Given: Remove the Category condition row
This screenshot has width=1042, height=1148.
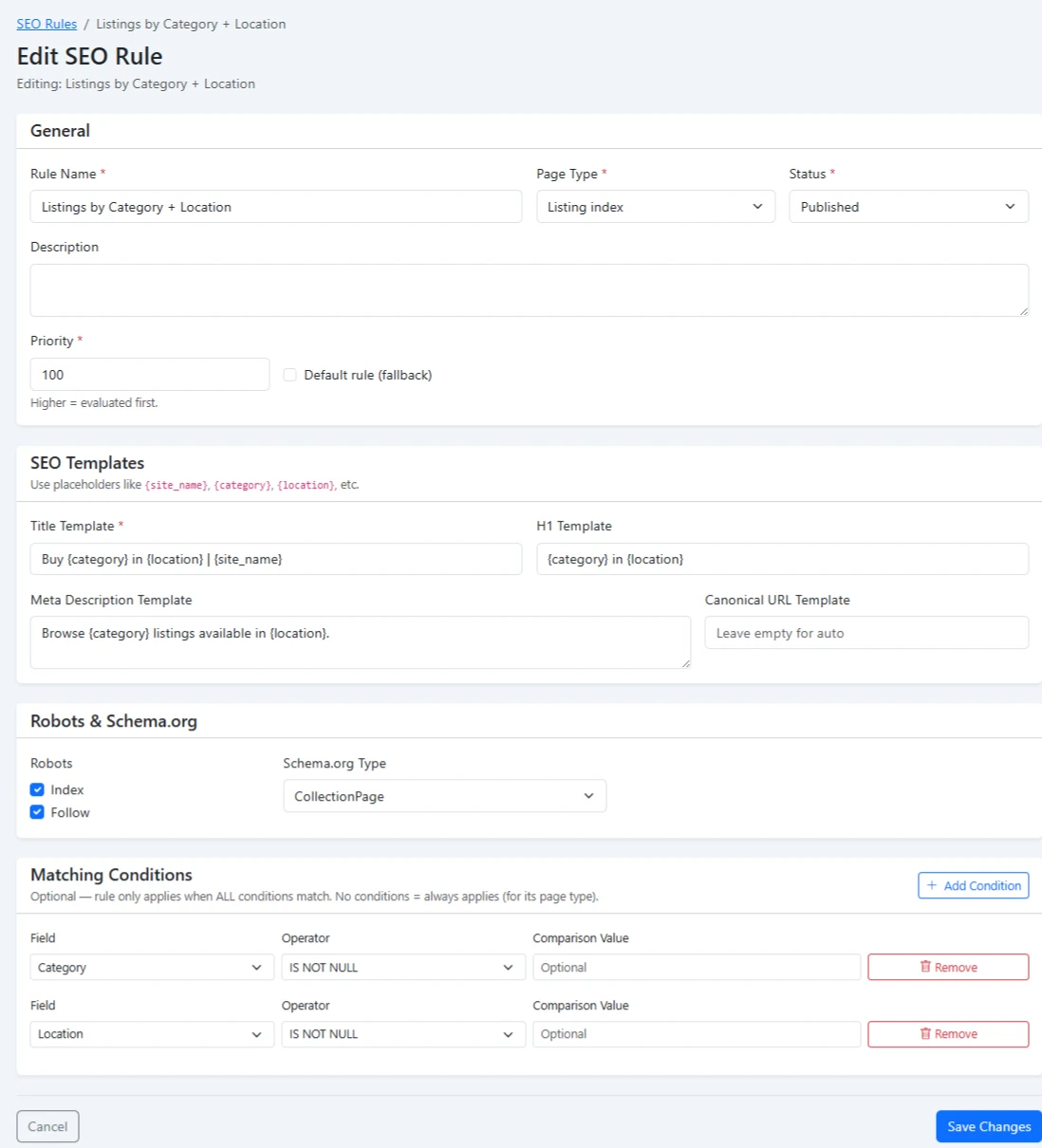Looking at the screenshot, I should 948,967.
